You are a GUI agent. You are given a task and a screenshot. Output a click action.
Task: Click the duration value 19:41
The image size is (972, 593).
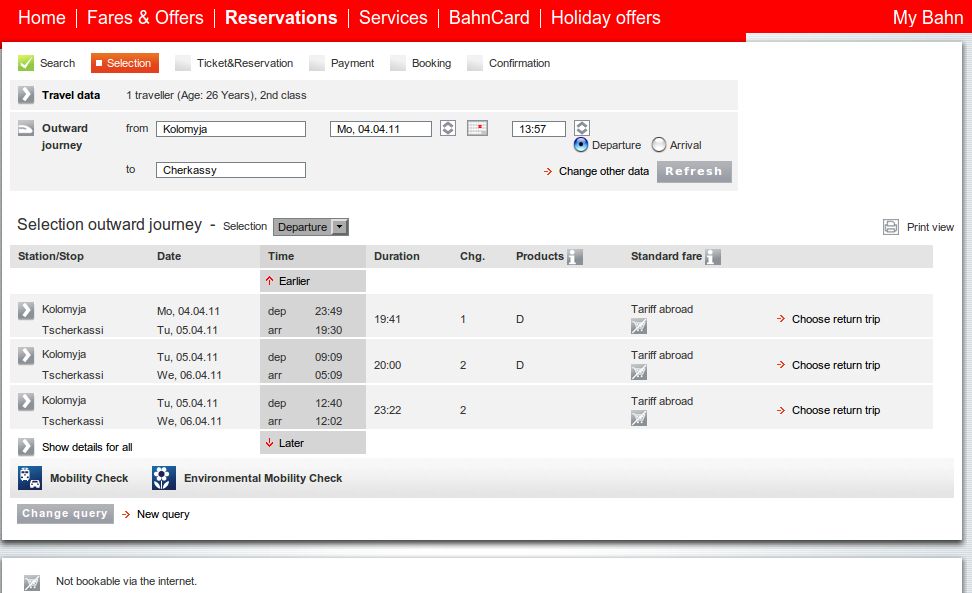(x=387, y=319)
